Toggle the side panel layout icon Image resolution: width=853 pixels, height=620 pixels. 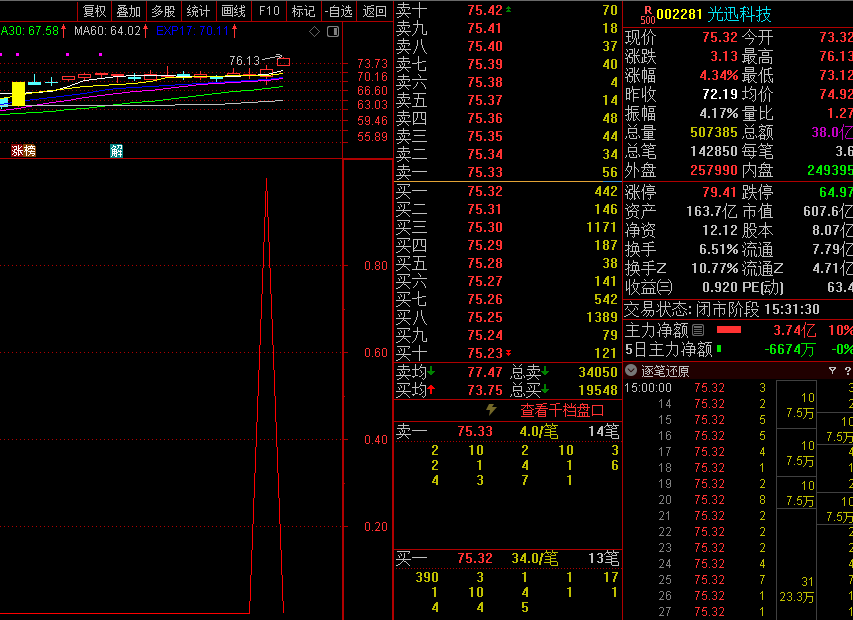(331, 31)
